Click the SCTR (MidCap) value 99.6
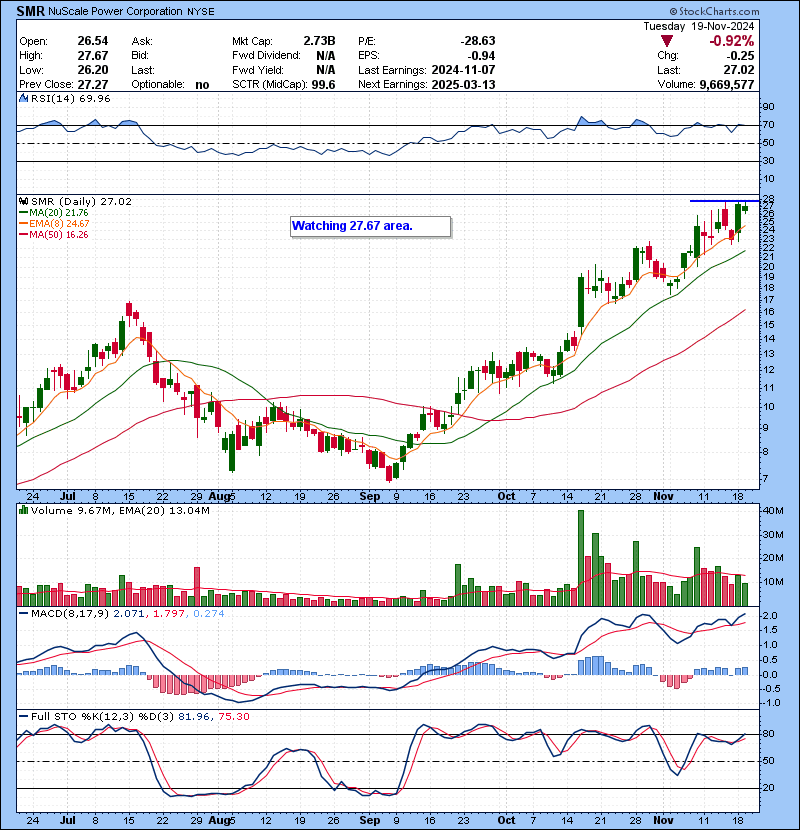 tap(323, 85)
